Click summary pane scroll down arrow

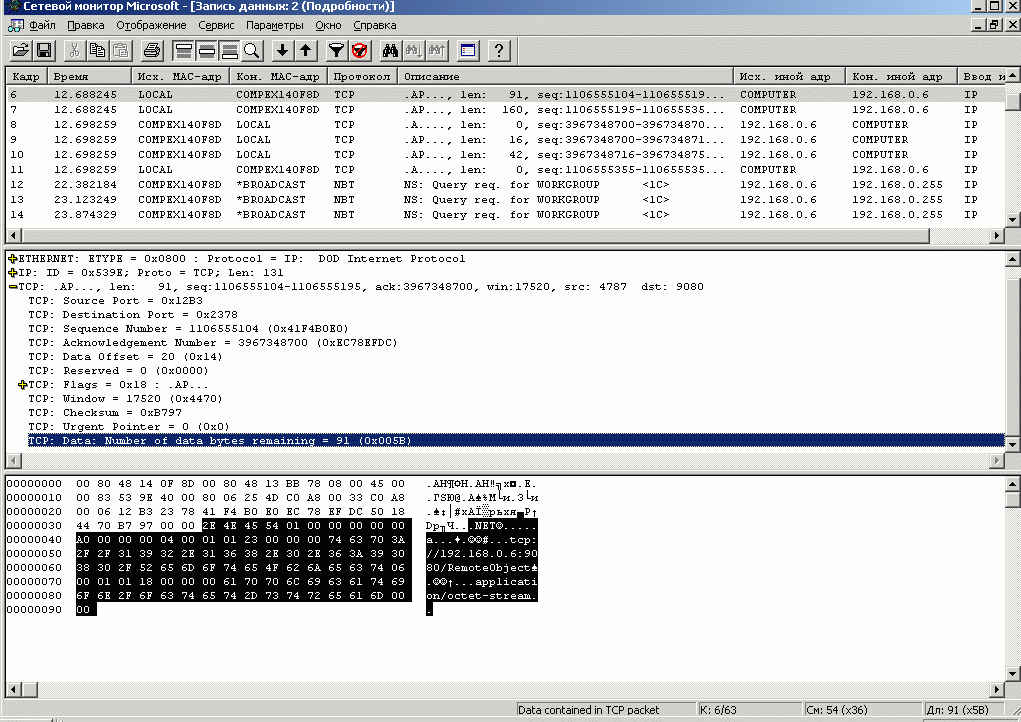pos(1012,219)
